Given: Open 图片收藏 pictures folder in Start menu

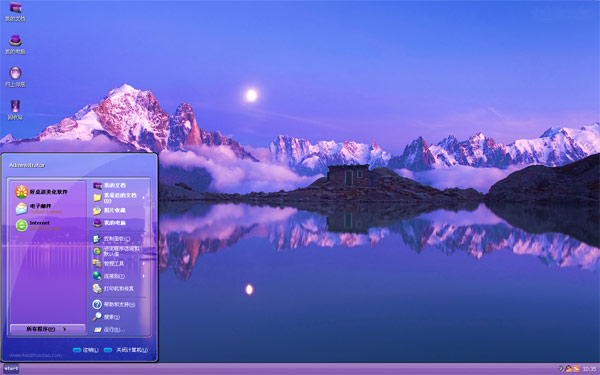Looking at the screenshot, I should pyautogui.click(x=109, y=210).
